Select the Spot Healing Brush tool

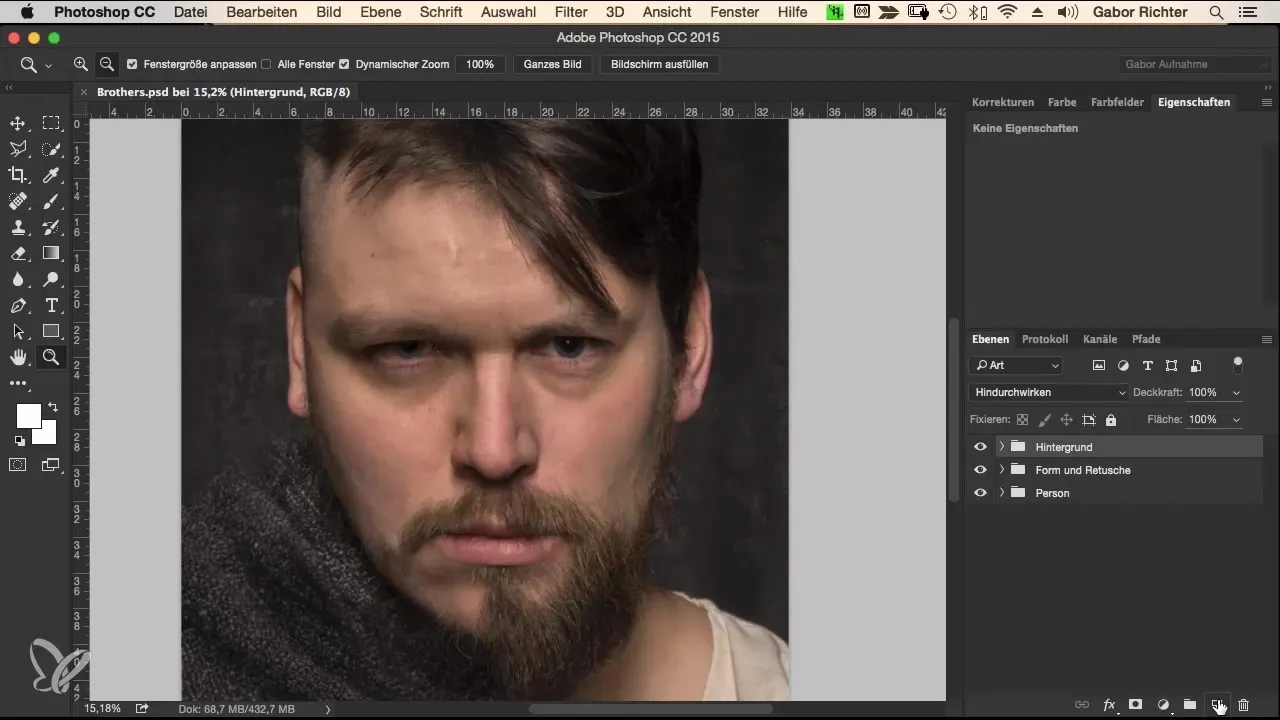(x=18, y=201)
